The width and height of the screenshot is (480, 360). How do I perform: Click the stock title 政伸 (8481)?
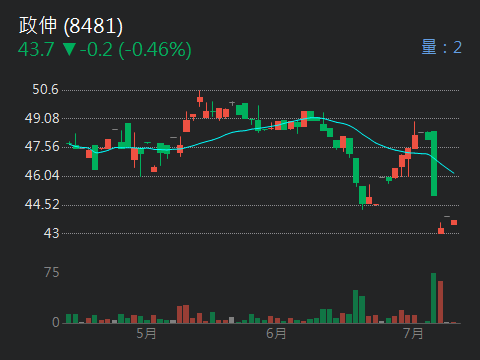point(71,26)
